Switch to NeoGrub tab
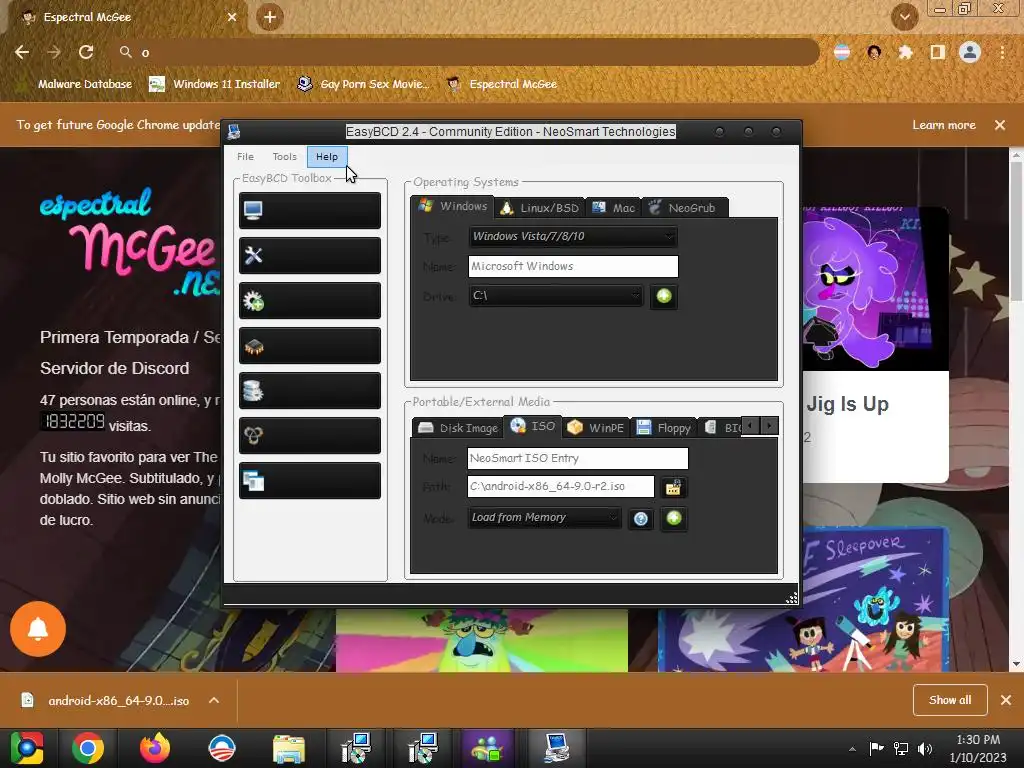1024x768 pixels. point(683,208)
